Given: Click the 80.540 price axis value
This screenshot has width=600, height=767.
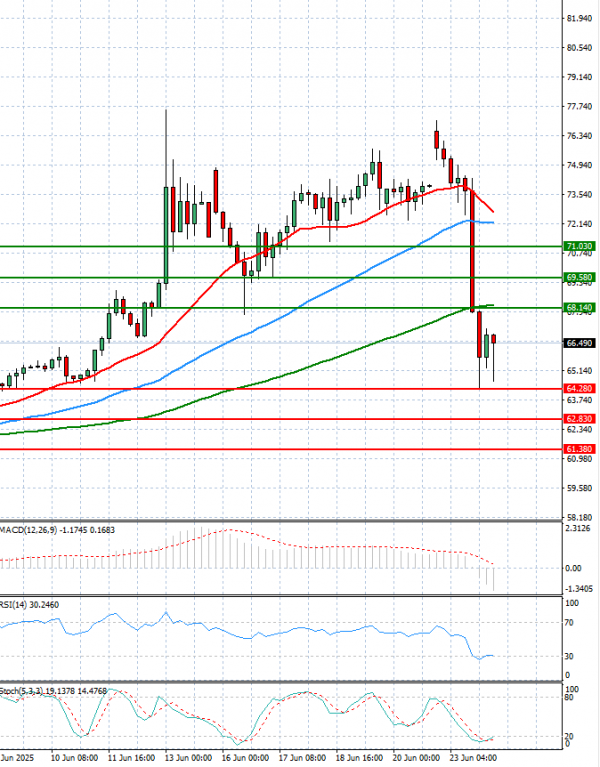Looking at the screenshot, I should coord(579,47).
